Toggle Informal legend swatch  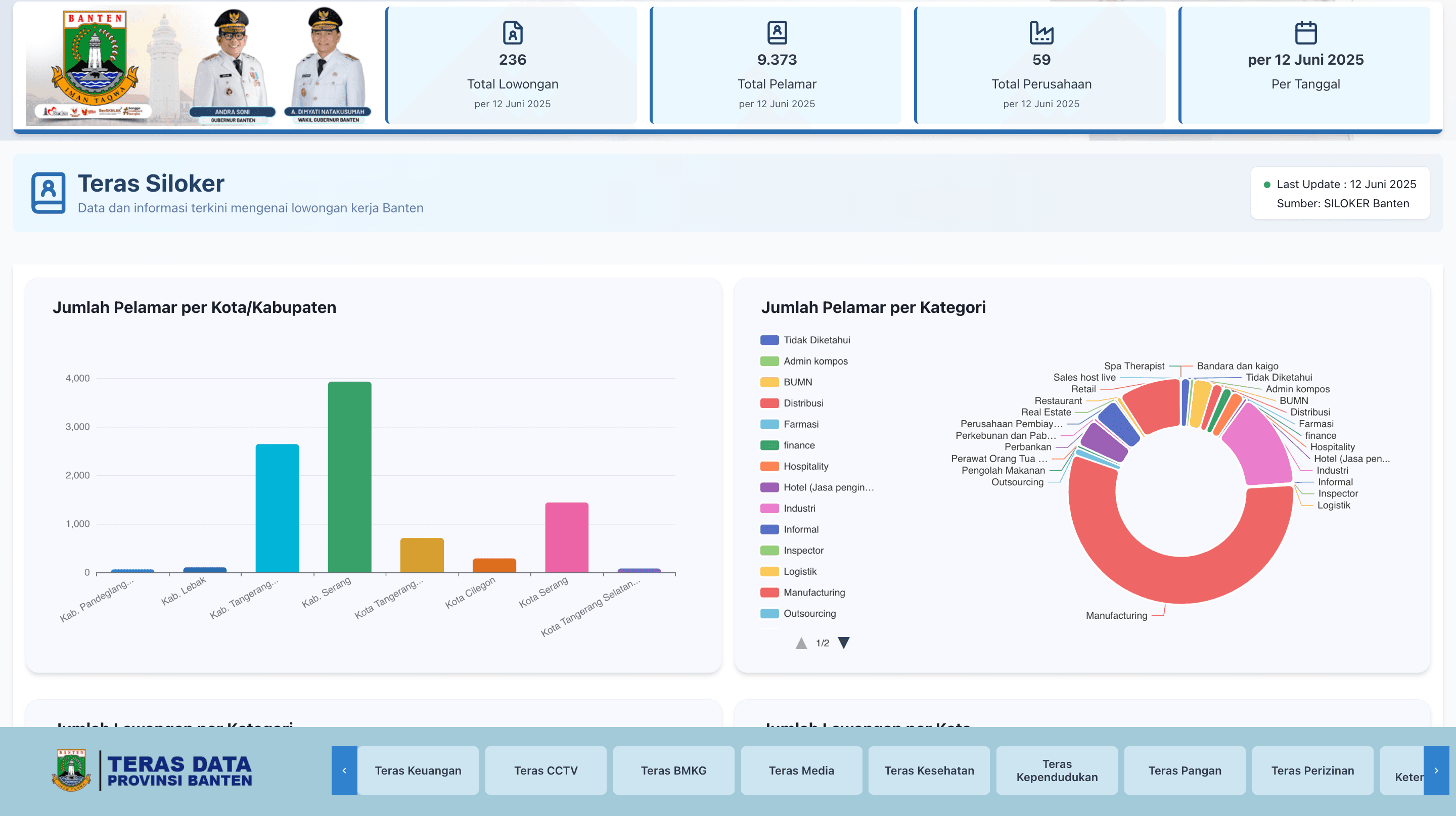(769, 529)
